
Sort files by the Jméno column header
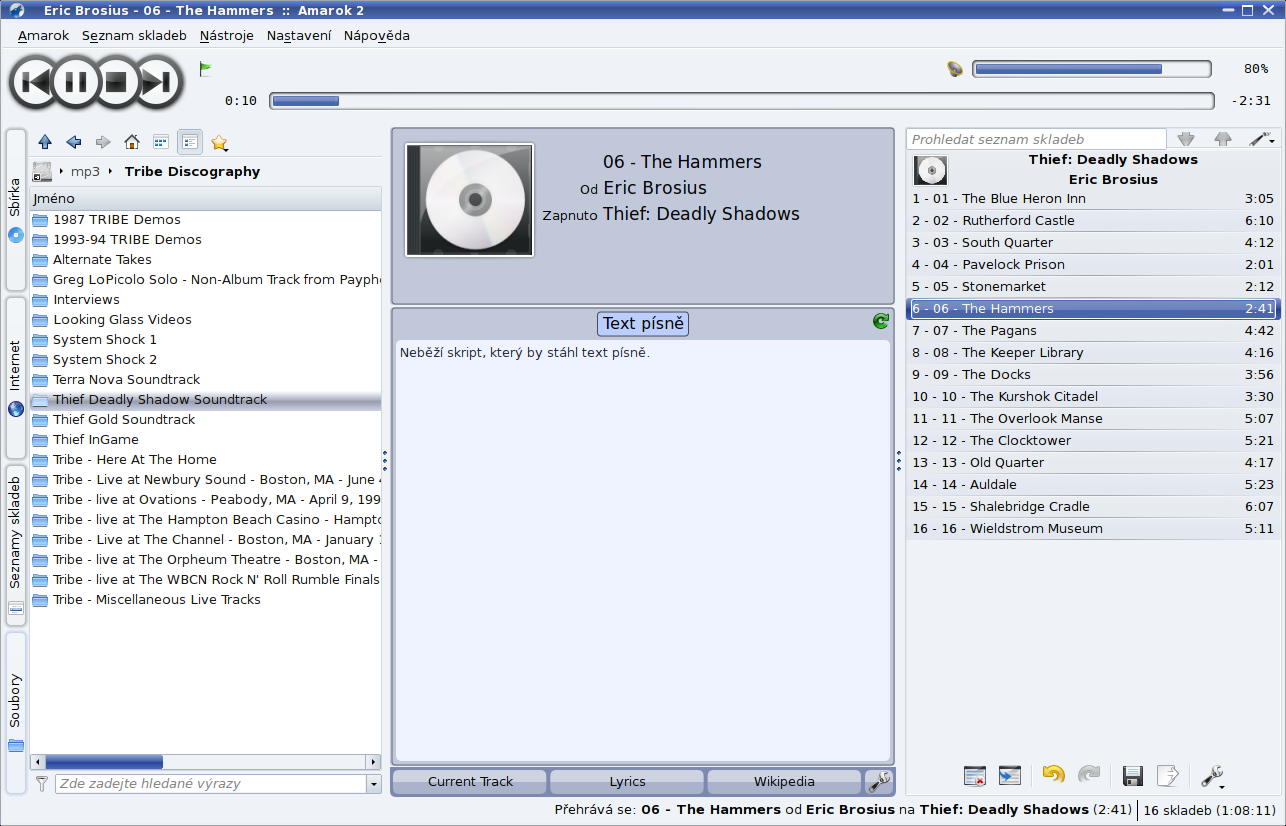205,199
